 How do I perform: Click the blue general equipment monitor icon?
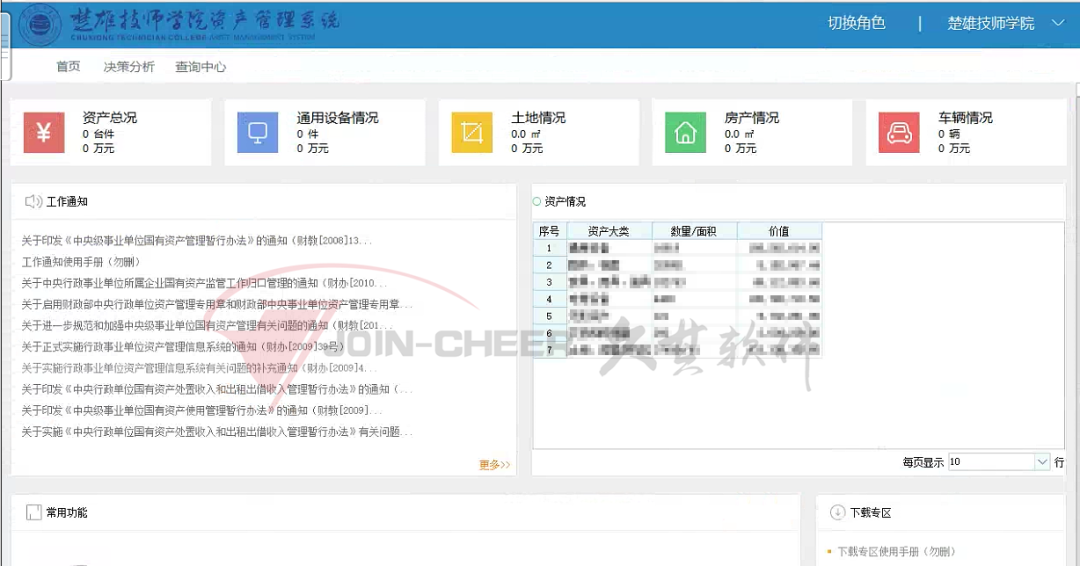tap(257, 133)
